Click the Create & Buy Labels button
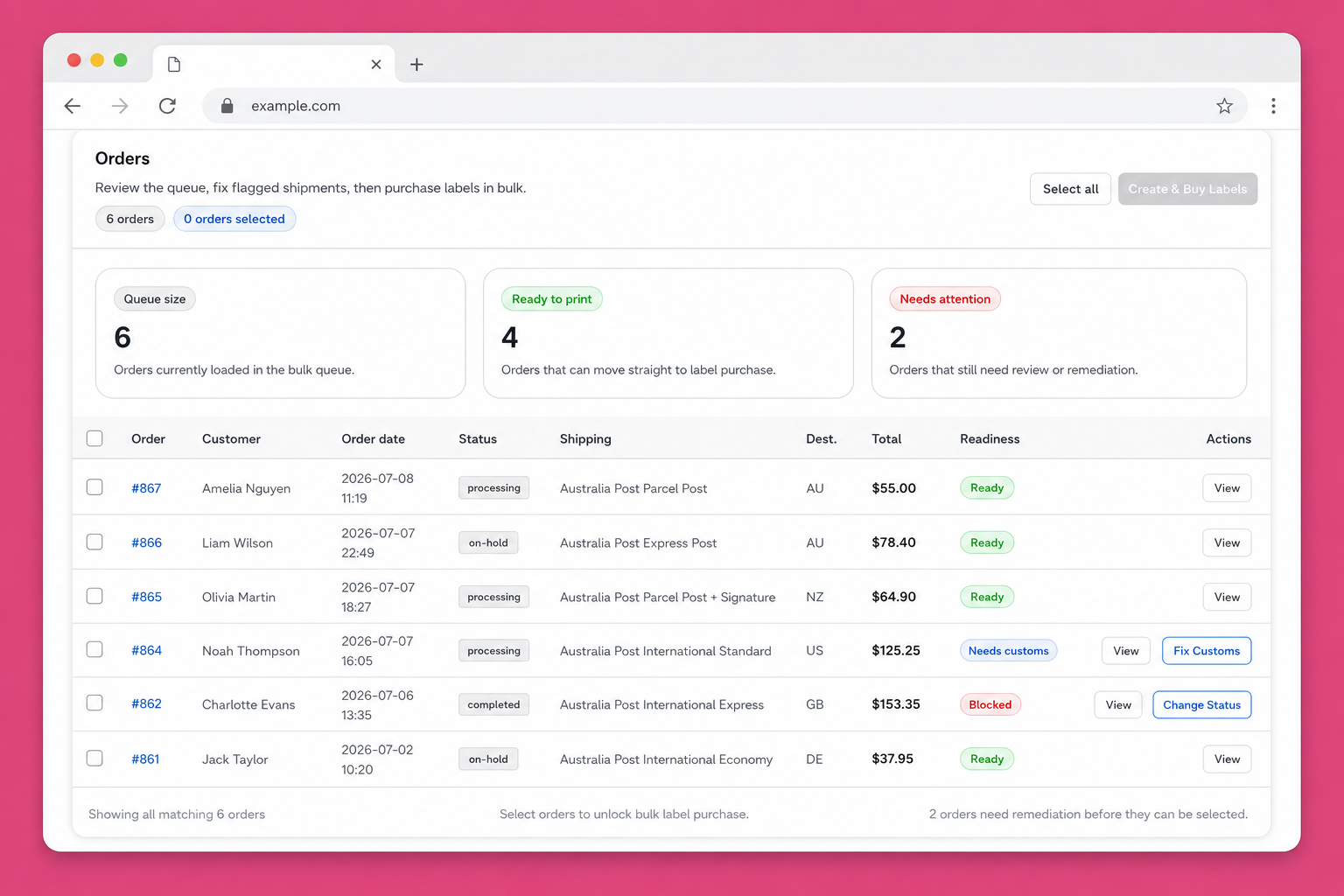1344x896 pixels. [x=1187, y=189]
